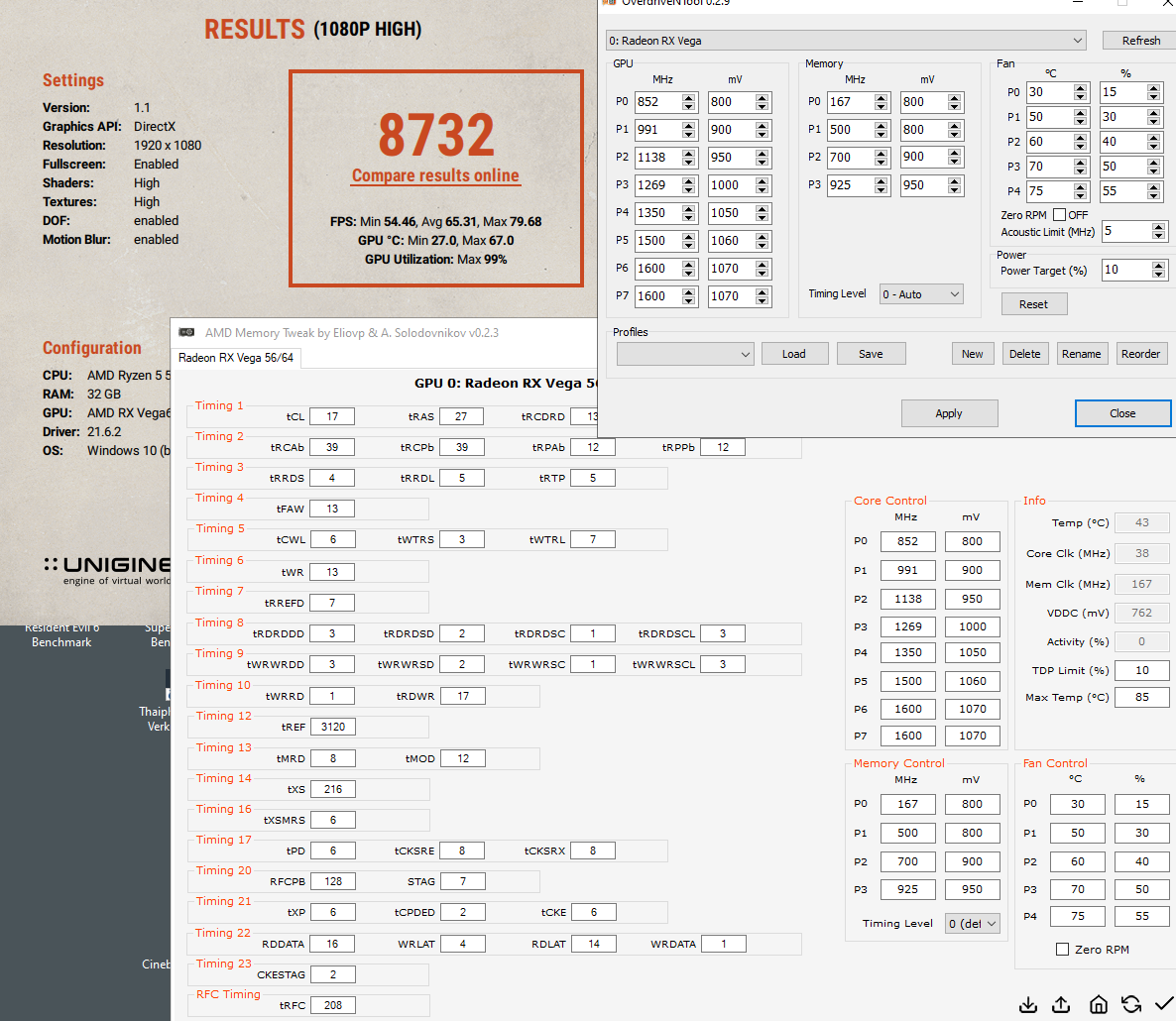The width and height of the screenshot is (1176, 1021).
Task: Click the tRAS timing value field
Action: pos(461,416)
